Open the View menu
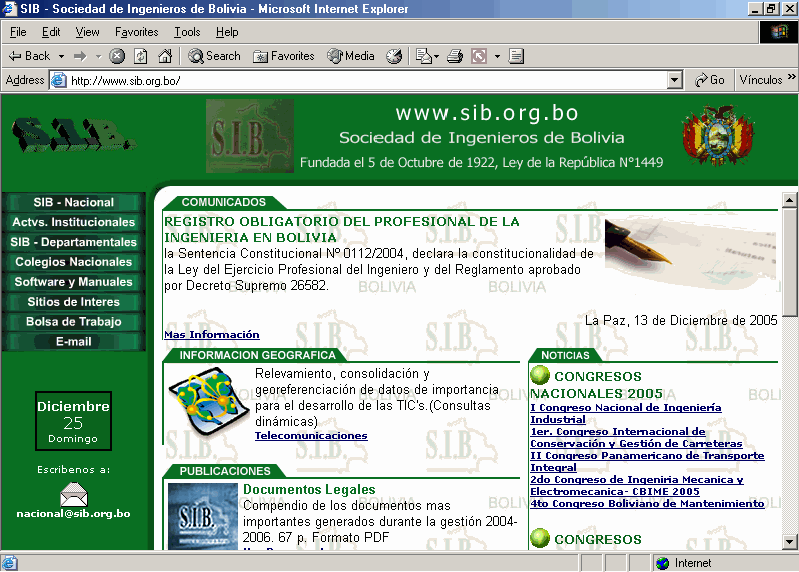 click(88, 32)
